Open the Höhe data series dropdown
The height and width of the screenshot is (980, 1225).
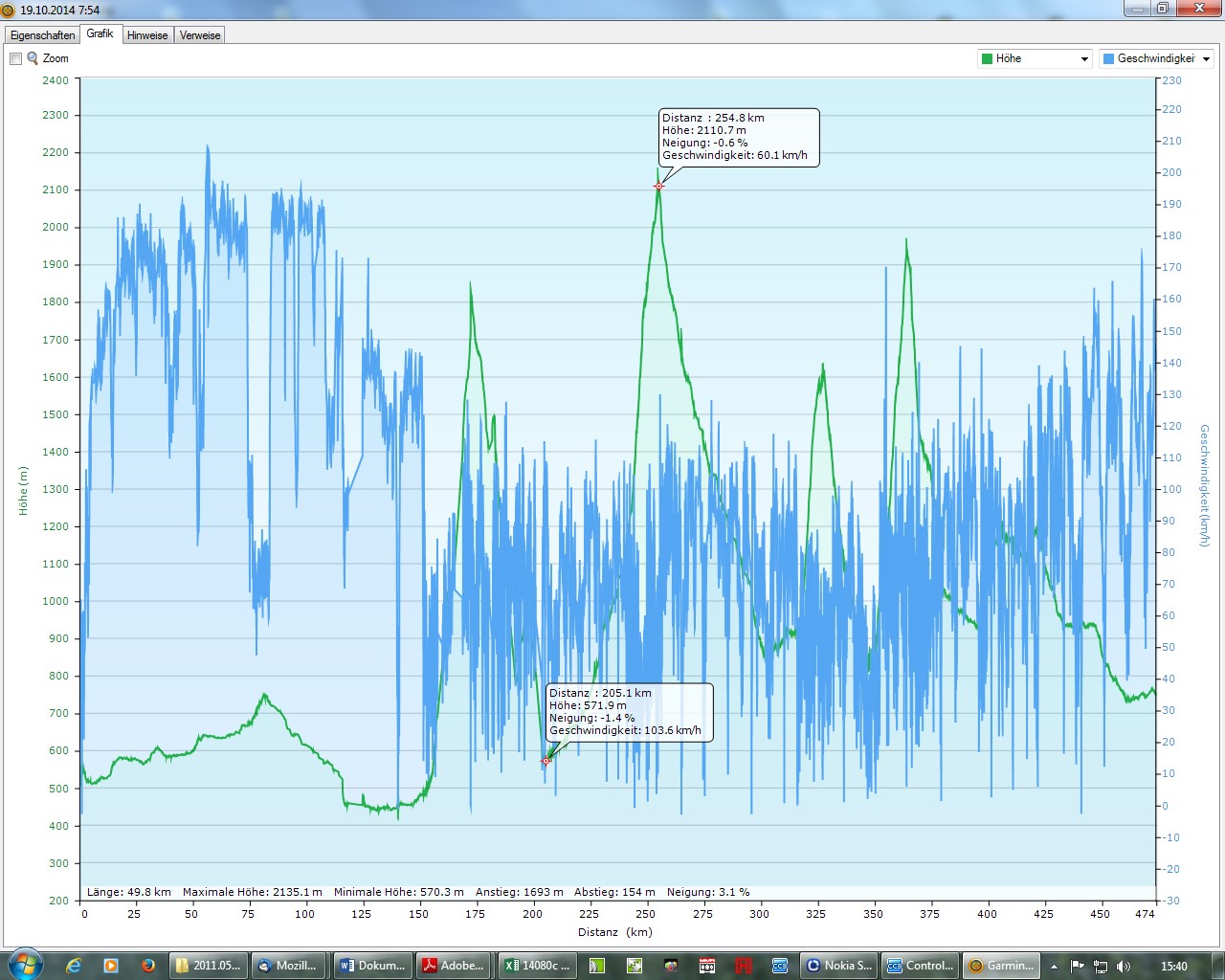(1035, 58)
